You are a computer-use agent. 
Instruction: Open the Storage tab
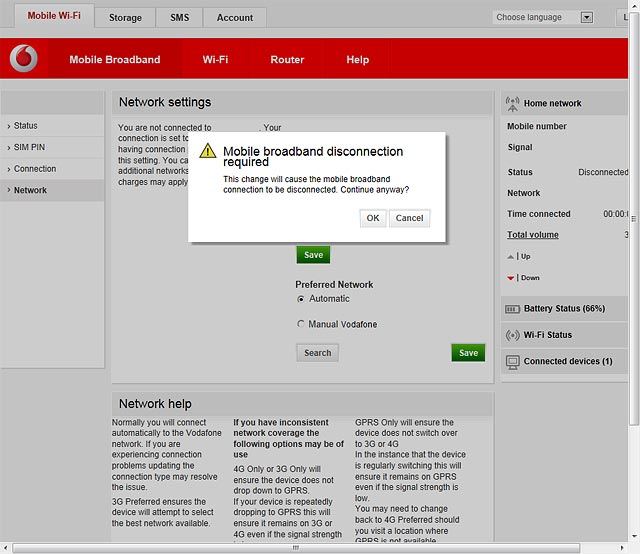pyautogui.click(x=125, y=18)
